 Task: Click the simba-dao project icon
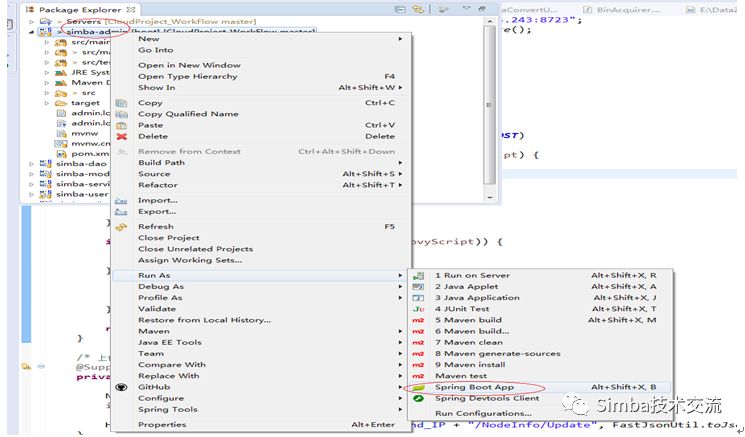coord(46,164)
